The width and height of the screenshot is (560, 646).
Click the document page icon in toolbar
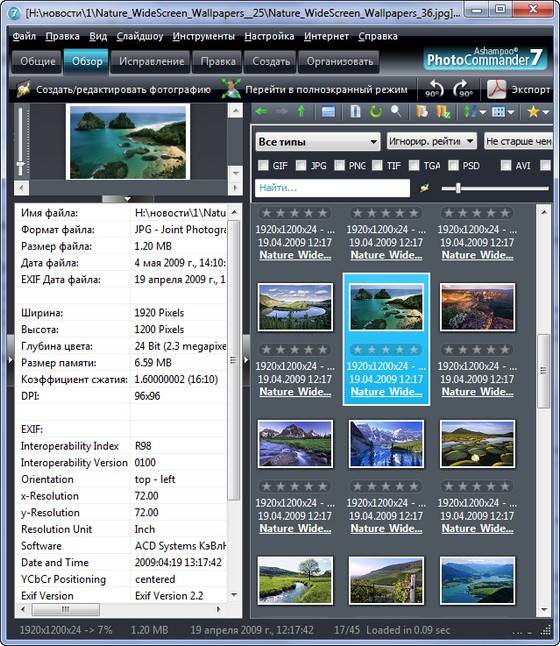(355, 111)
